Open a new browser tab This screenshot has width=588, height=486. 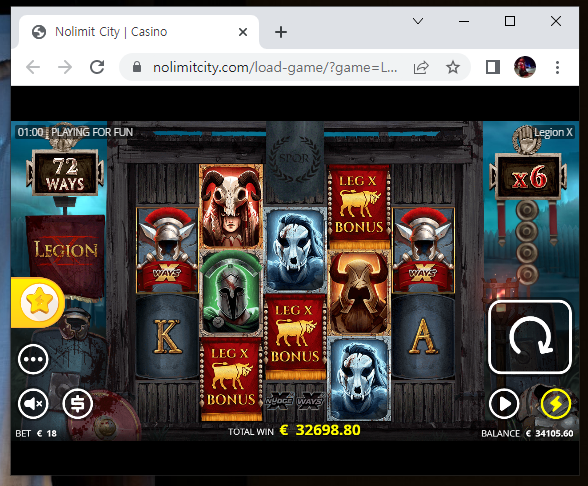click(281, 32)
